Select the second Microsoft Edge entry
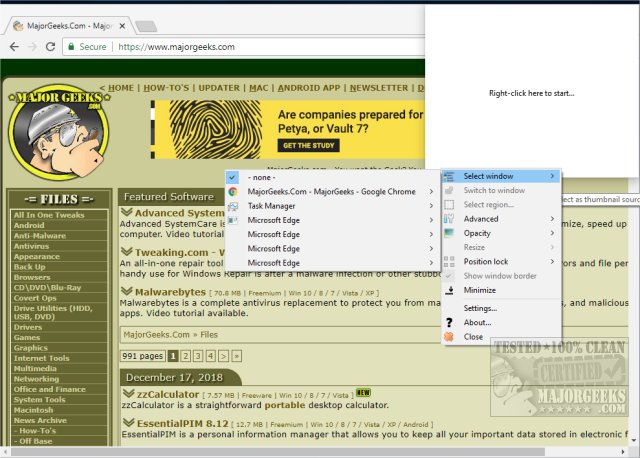Screen dimensions: 640x458 coord(333,234)
